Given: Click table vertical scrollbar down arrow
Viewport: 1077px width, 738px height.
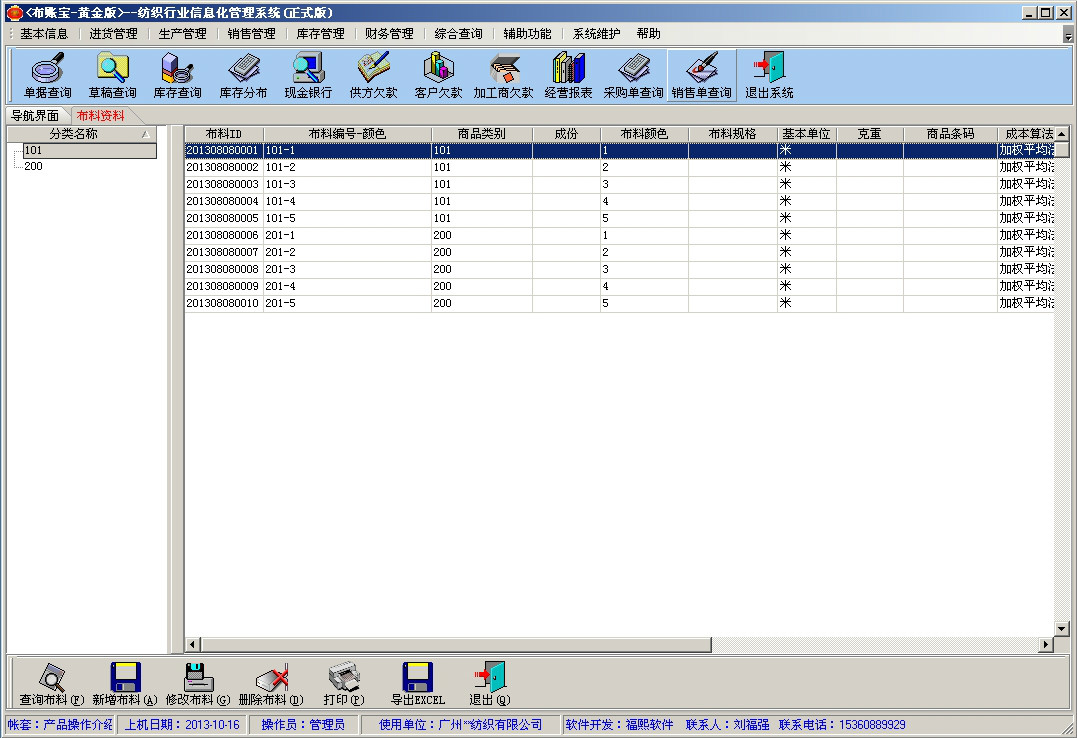Looking at the screenshot, I should click(1062, 629).
